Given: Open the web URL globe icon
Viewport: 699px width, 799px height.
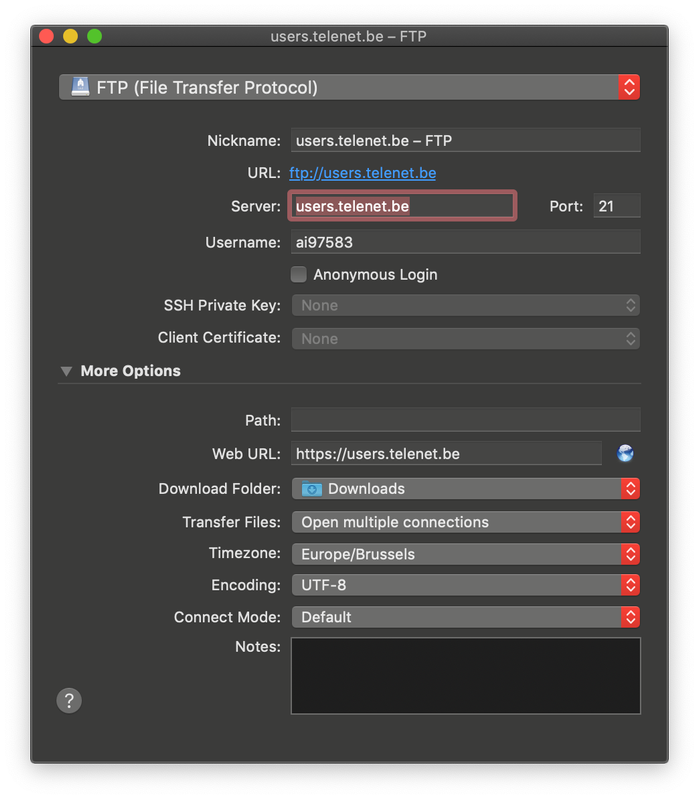Looking at the screenshot, I should pos(625,454).
